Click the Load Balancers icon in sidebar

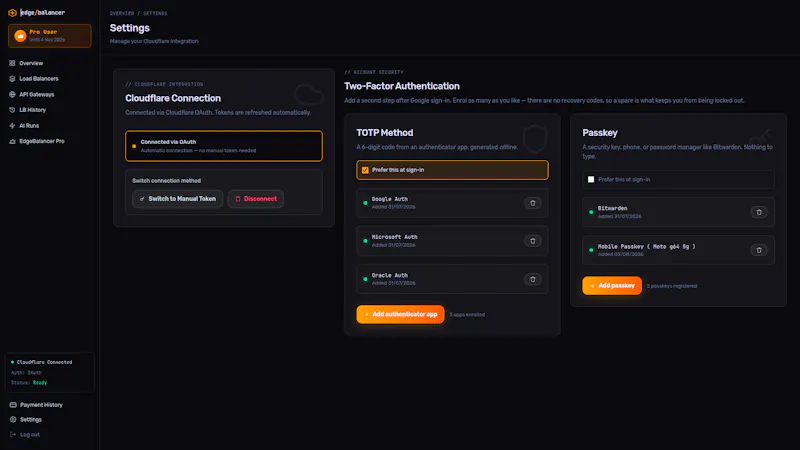[x=12, y=79]
